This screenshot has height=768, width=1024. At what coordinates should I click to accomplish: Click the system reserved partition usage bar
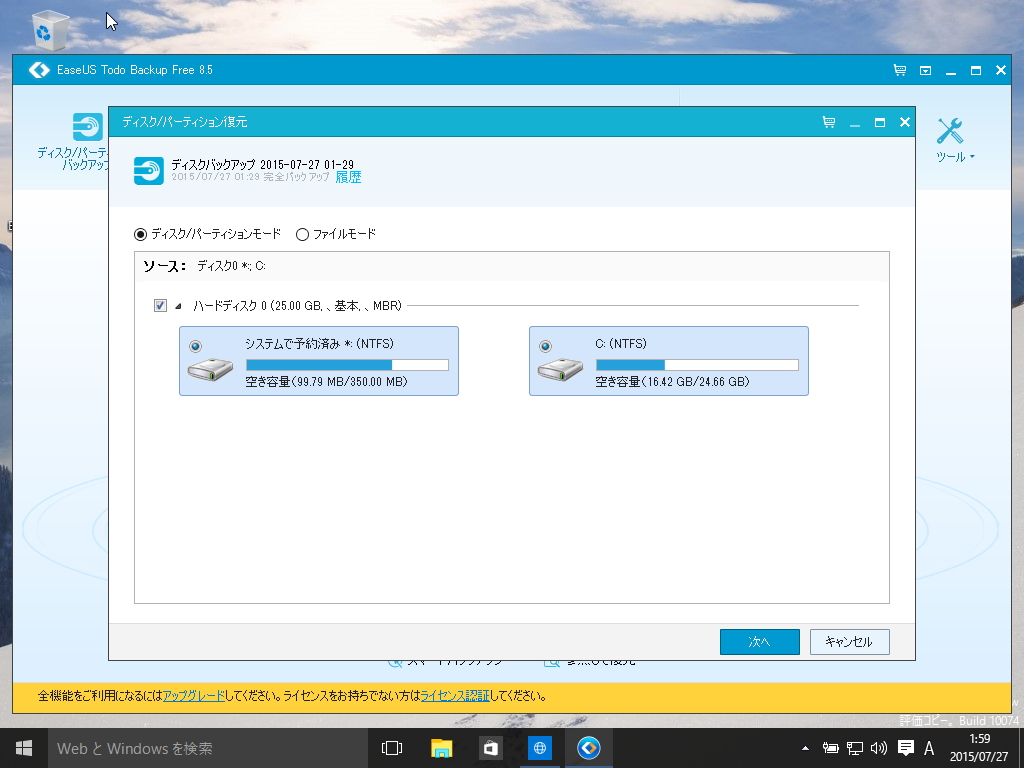(x=347, y=365)
